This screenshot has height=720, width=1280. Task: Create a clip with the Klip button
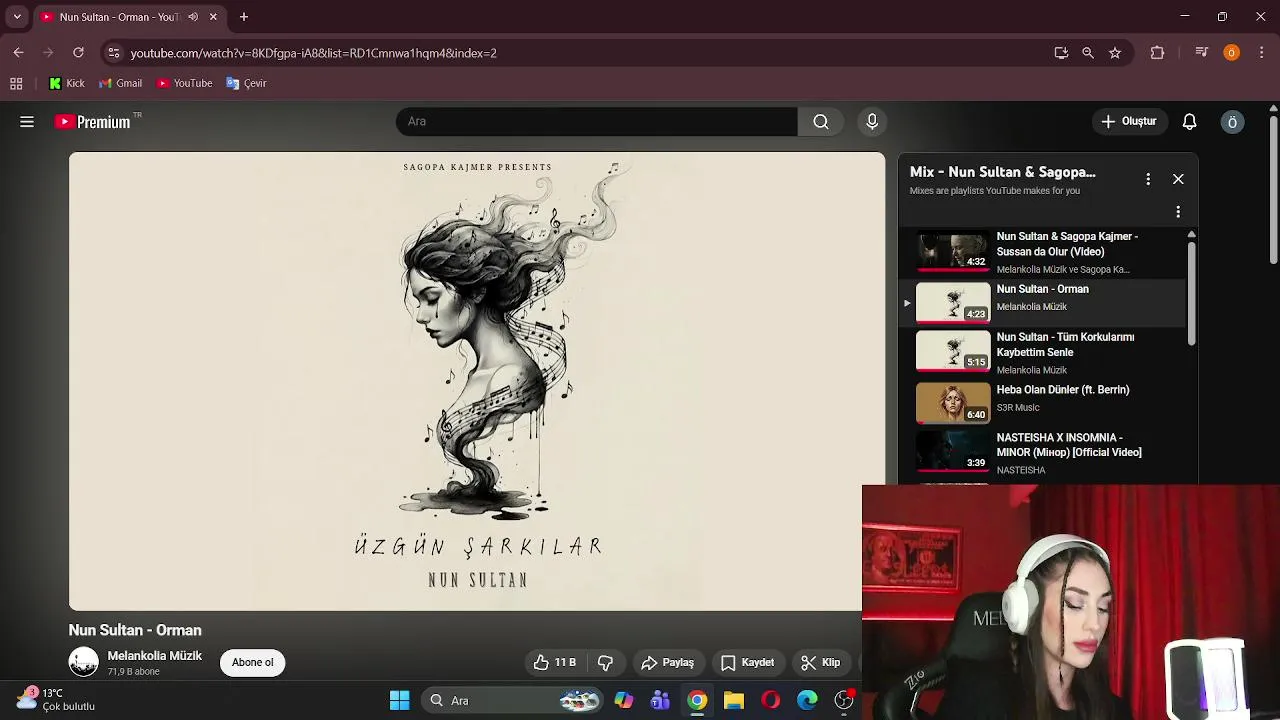821,662
